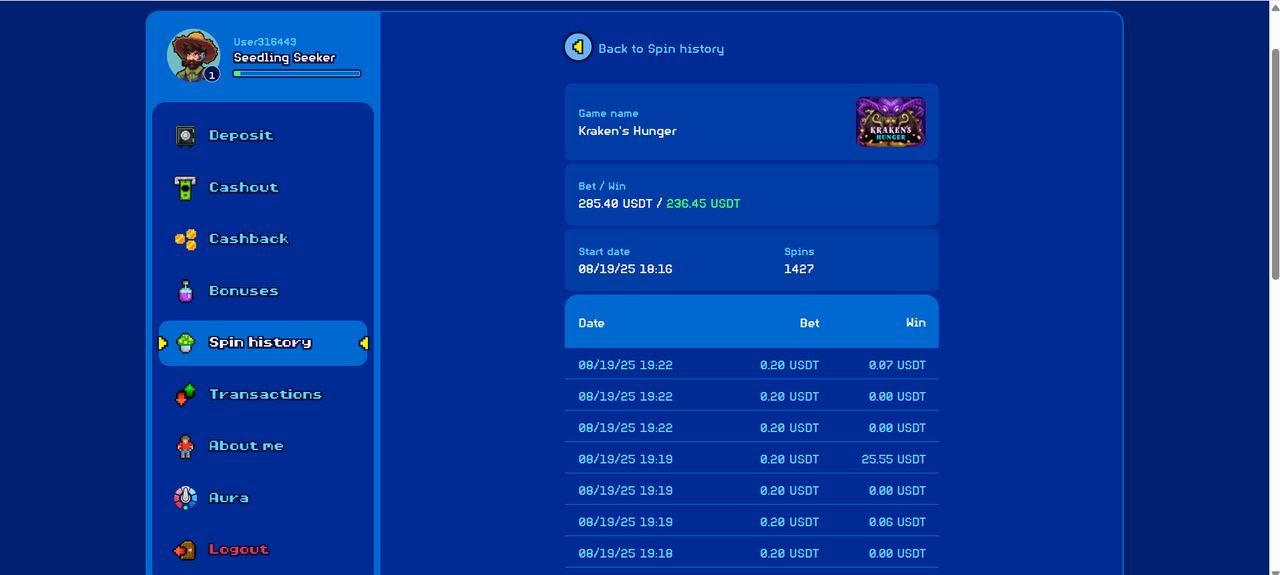Click the red-green arrows icon beside Transactions
Viewport: 1280px width, 575px height.
(185, 395)
